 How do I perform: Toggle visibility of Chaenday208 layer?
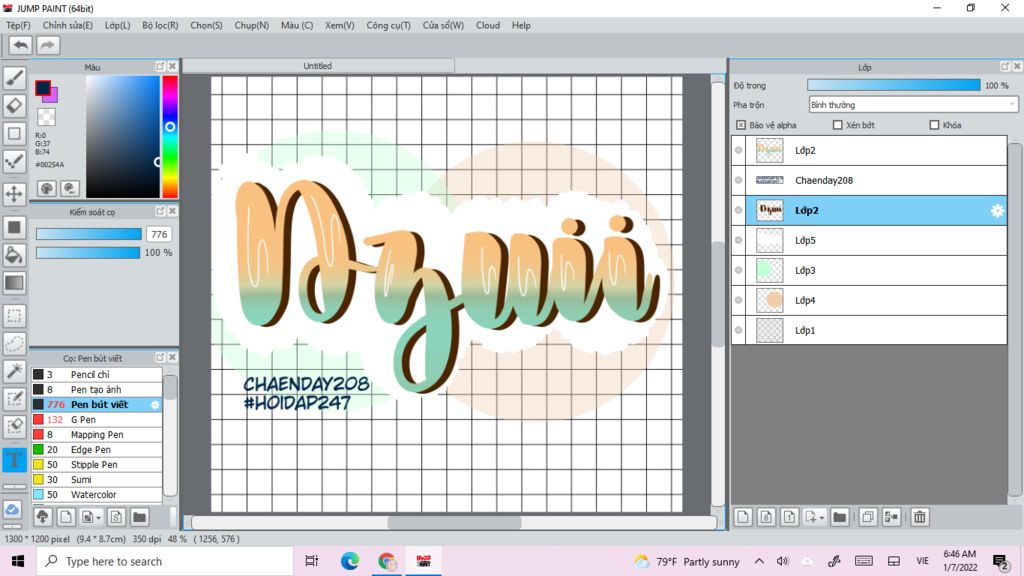[739, 180]
